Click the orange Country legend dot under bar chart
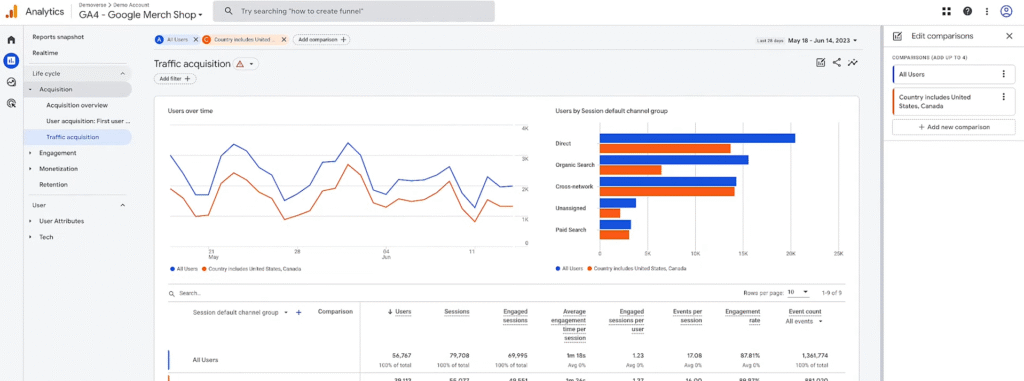This screenshot has height=381, width=1024. [589, 269]
